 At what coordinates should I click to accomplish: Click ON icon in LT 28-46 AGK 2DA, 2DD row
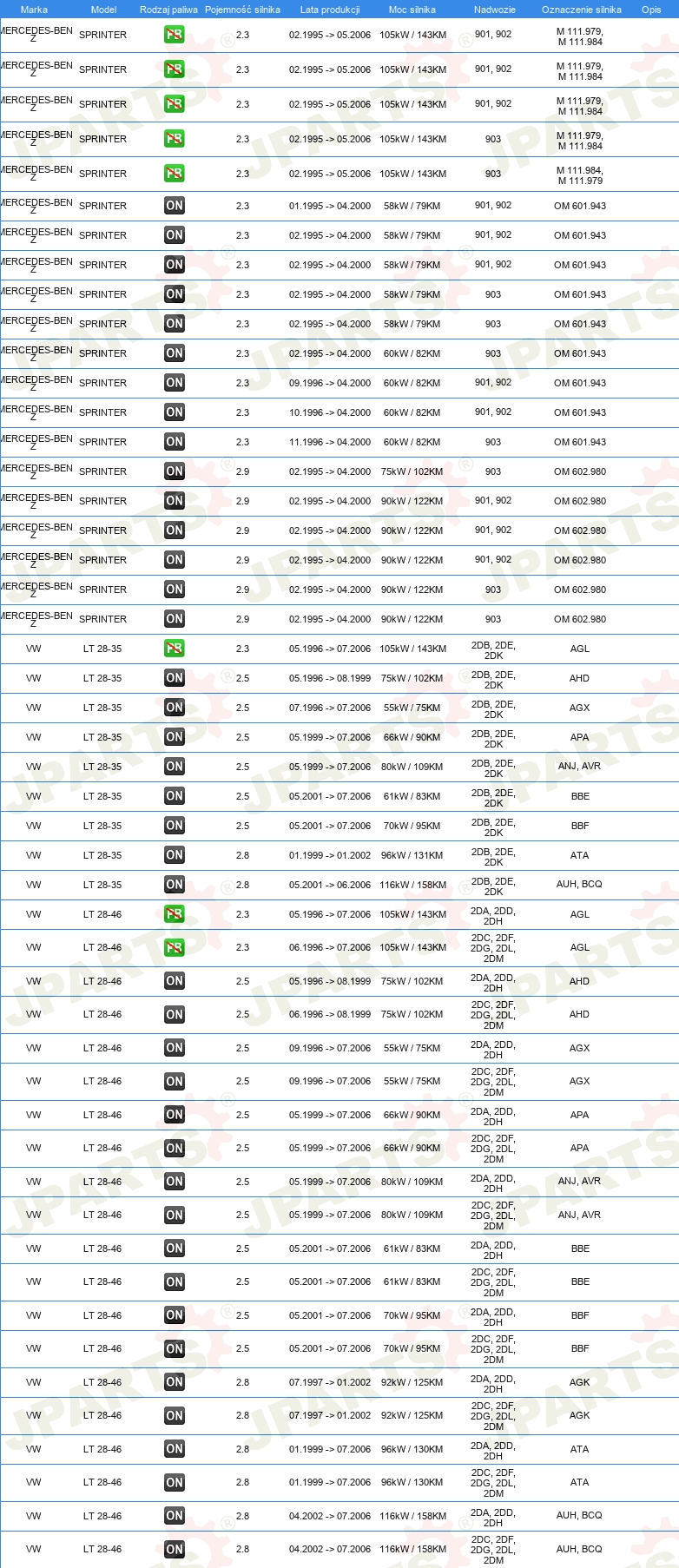[175, 1382]
